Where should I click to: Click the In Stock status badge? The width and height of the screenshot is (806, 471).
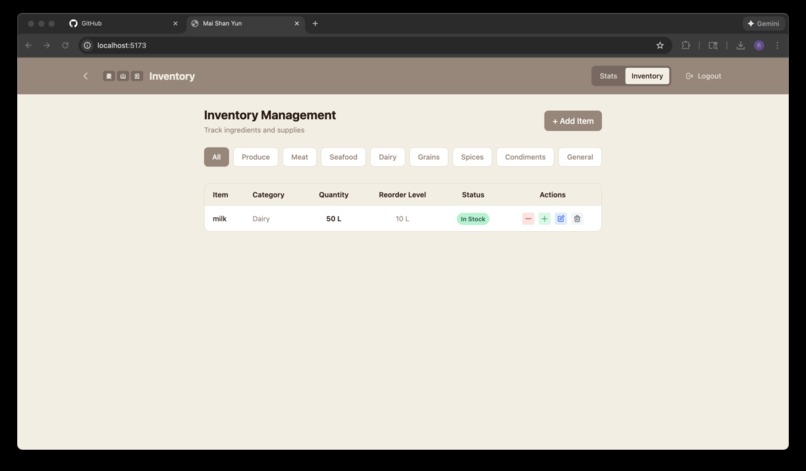point(473,219)
